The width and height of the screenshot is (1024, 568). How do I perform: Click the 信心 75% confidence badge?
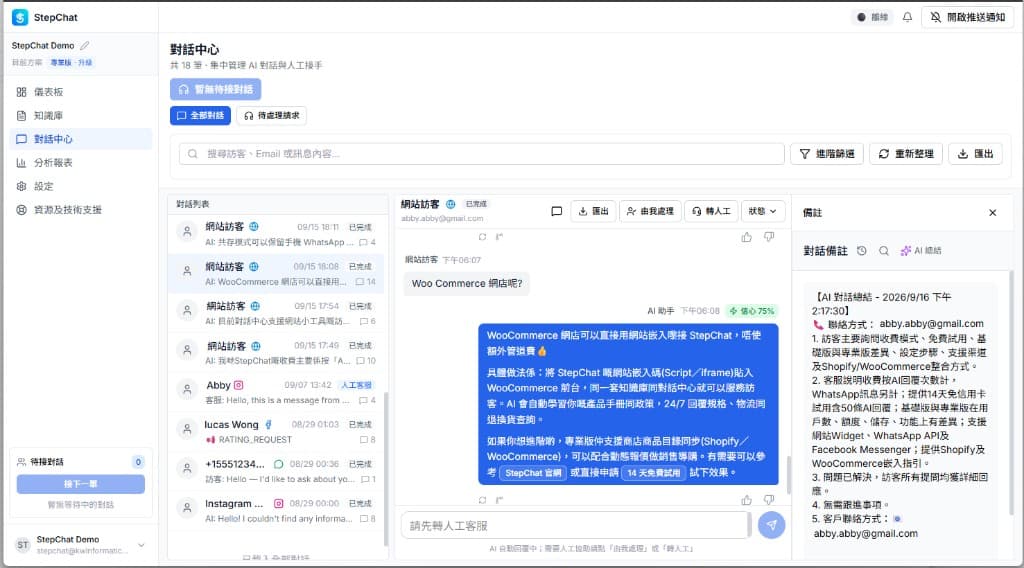click(x=752, y=311)
